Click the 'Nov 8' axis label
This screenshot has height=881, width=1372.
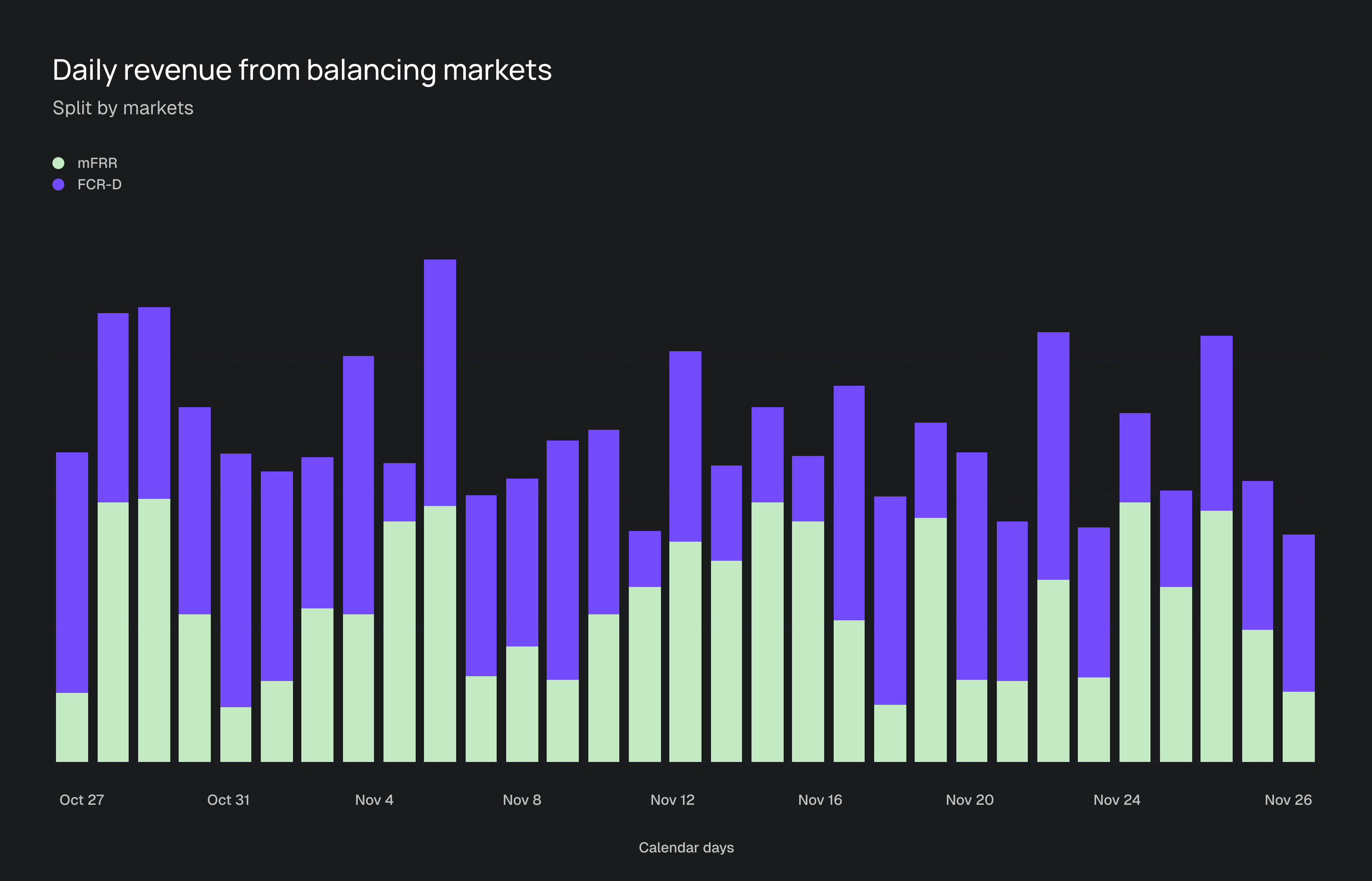[x=522, y=800]
